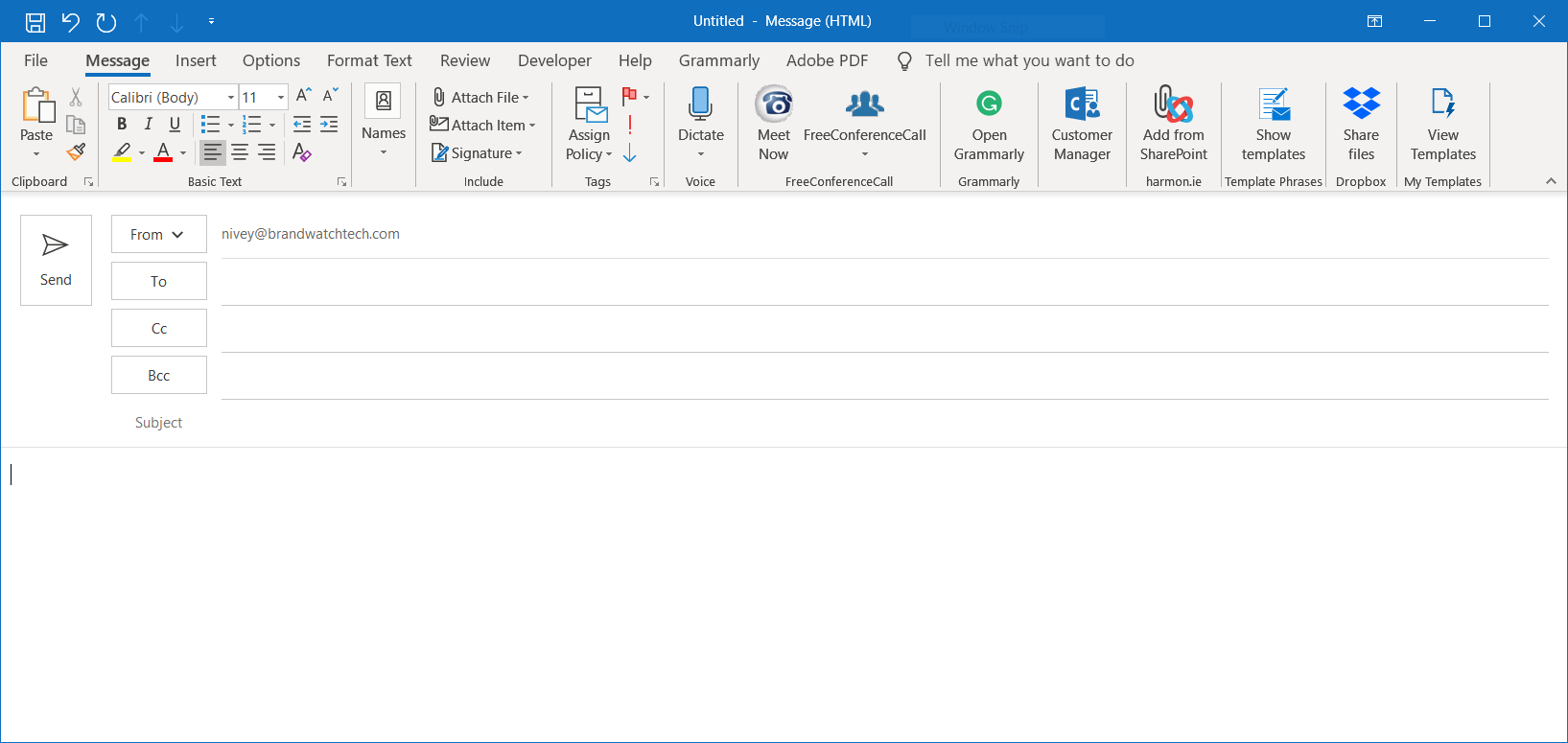Pick the text highlight color
The image size is (1568, 743).
pos(122,151)
